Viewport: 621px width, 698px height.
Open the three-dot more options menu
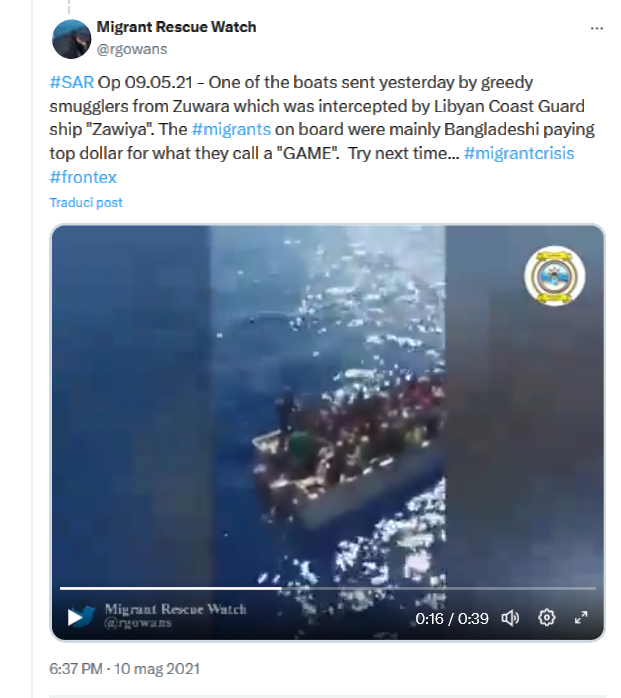(x=597, y=28)
